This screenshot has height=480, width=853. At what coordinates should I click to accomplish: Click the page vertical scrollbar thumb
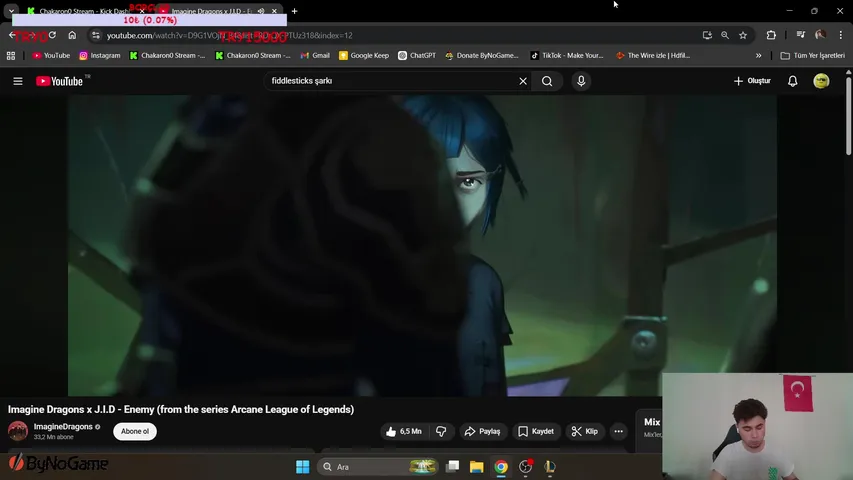(x=849, y=114)
